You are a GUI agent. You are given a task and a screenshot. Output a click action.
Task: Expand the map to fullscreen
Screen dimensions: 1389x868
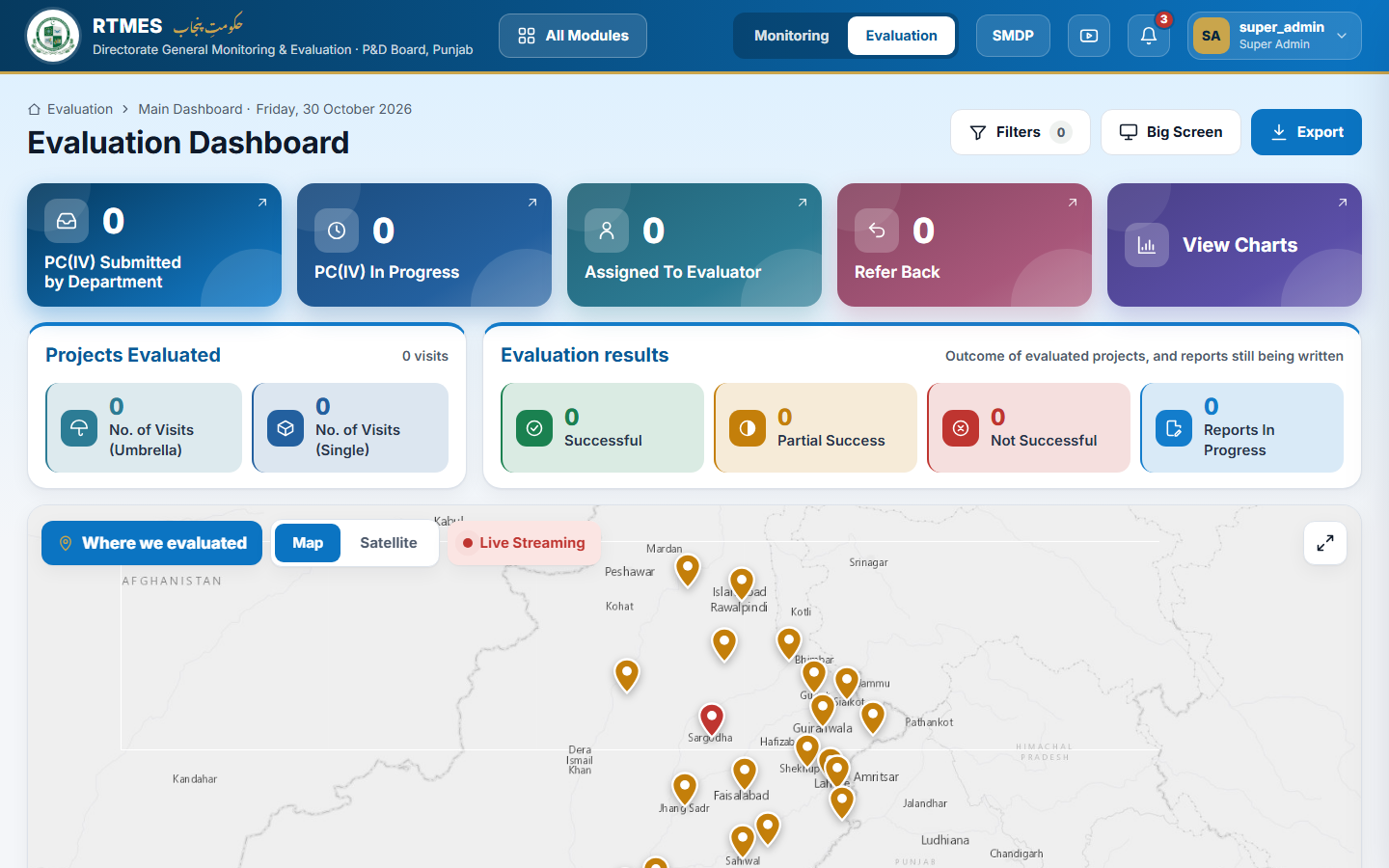click(x=1325, y=543)
